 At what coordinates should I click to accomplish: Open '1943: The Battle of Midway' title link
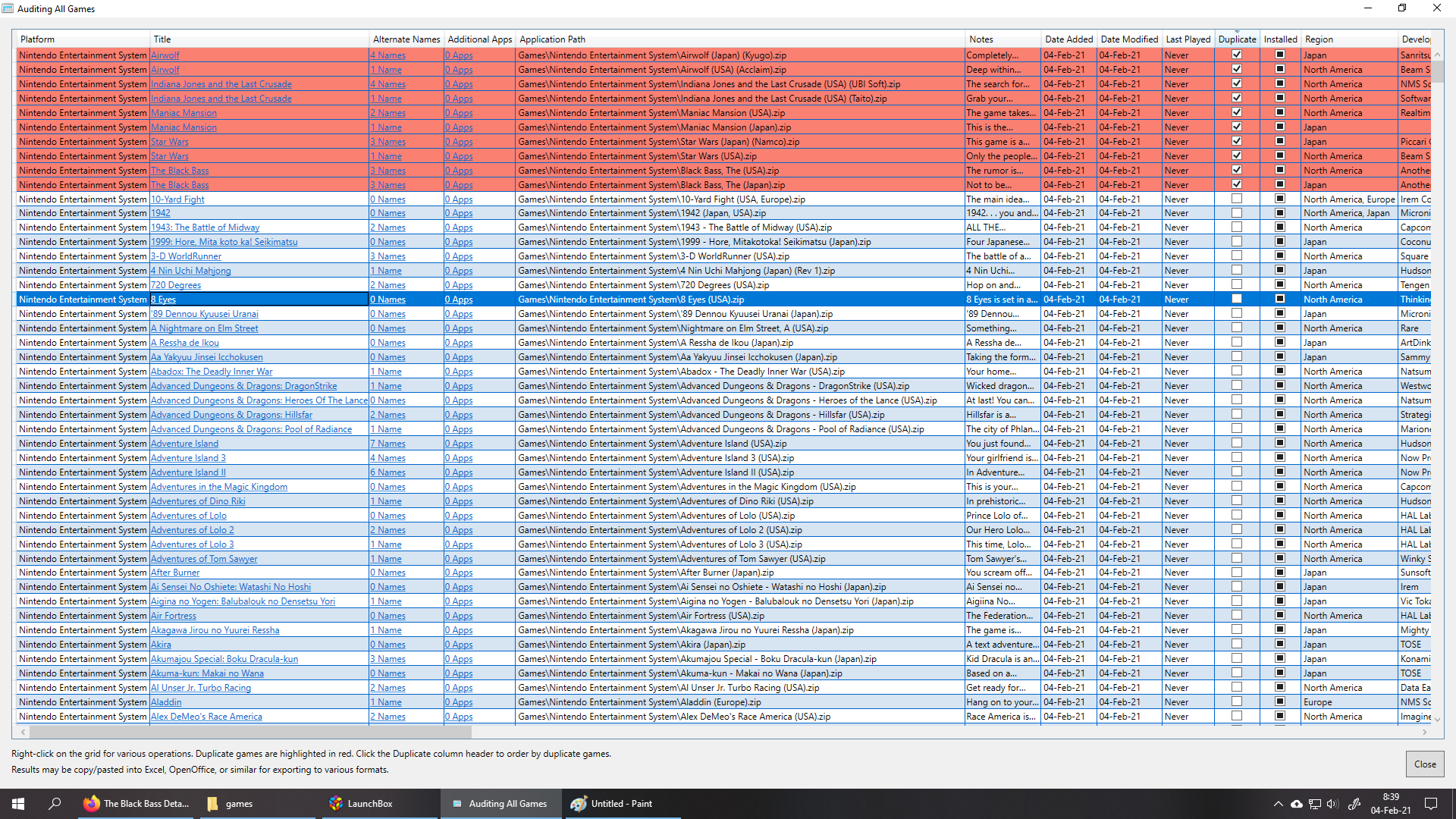click(205, 227)
